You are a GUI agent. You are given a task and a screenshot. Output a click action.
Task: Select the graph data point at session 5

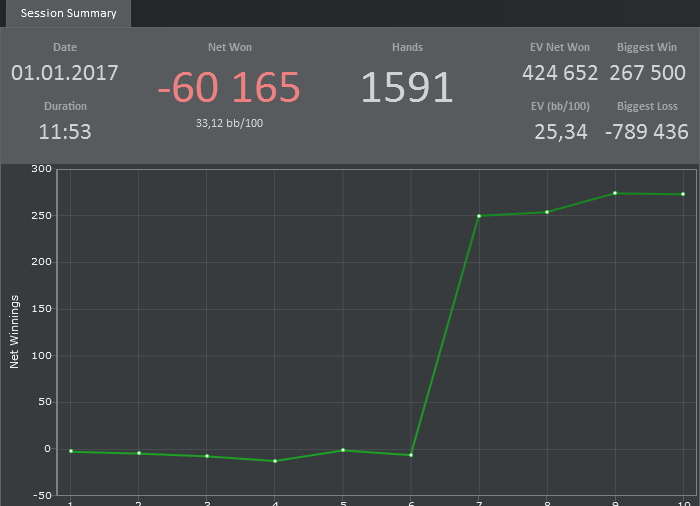(x=343, y=450)
